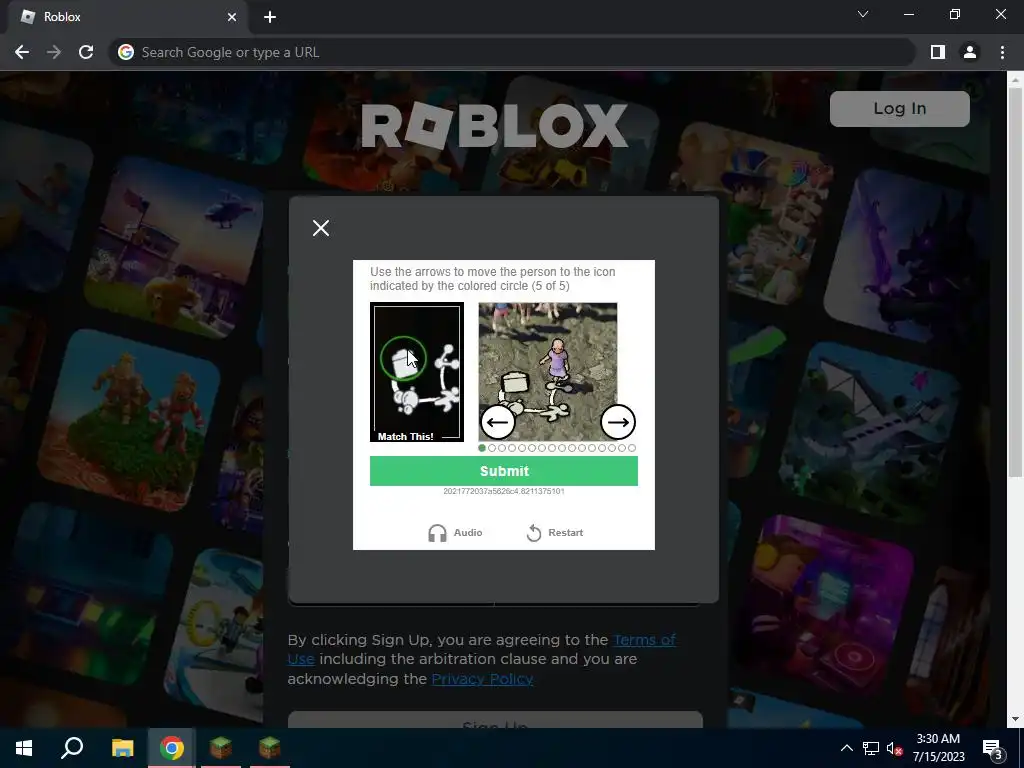Screen dimensions: 1024x768
Task: Open the notification center icon
Action: point(993,748)
